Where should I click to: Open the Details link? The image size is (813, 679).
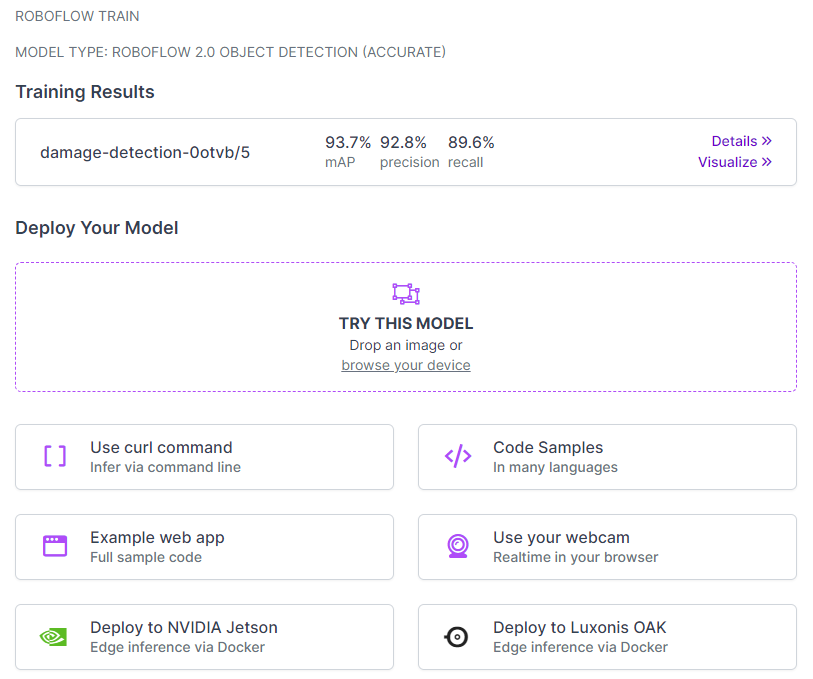pos(741,141)
